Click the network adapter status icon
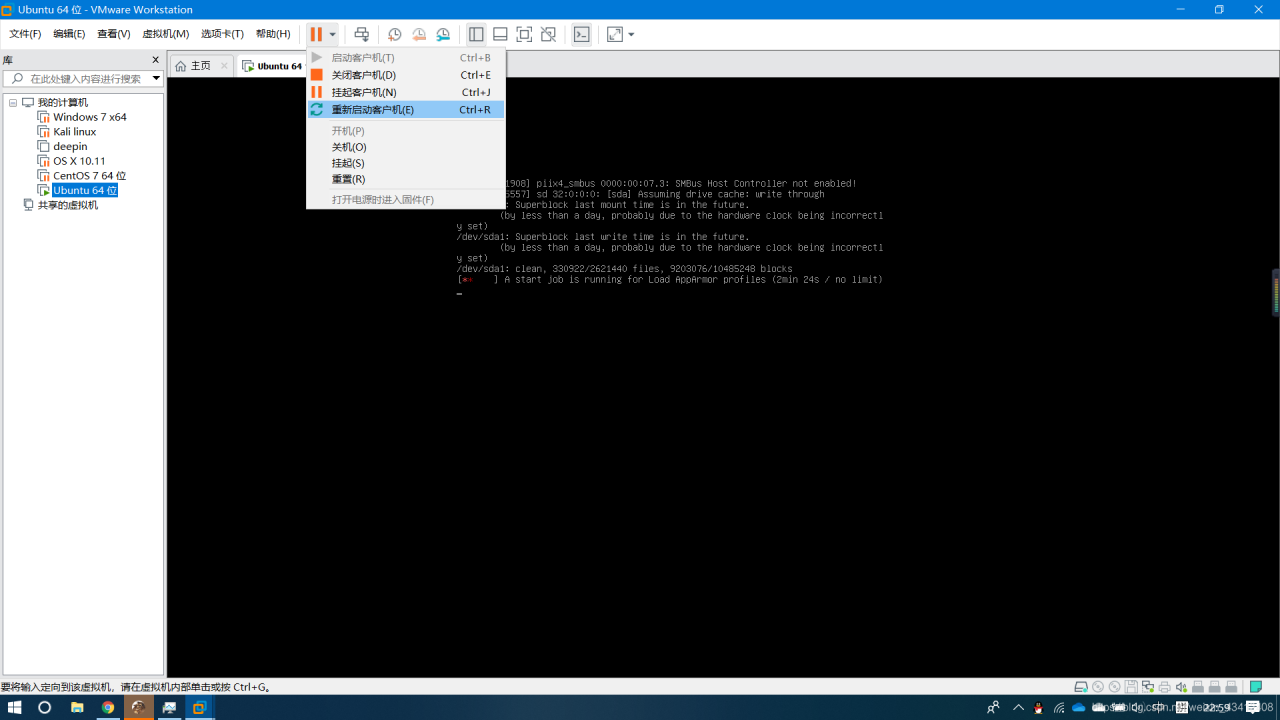The image size is (1280, 720). point(1147,687)
